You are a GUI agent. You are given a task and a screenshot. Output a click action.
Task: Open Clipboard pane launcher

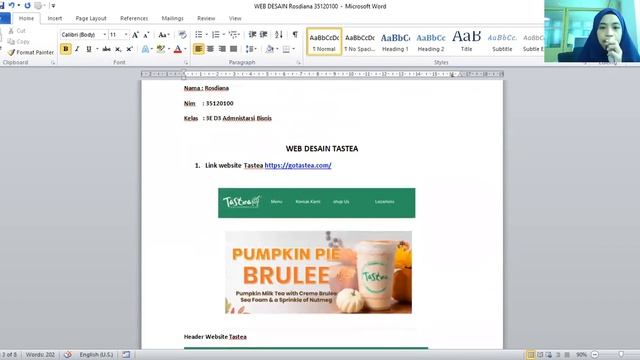point(53,63)
